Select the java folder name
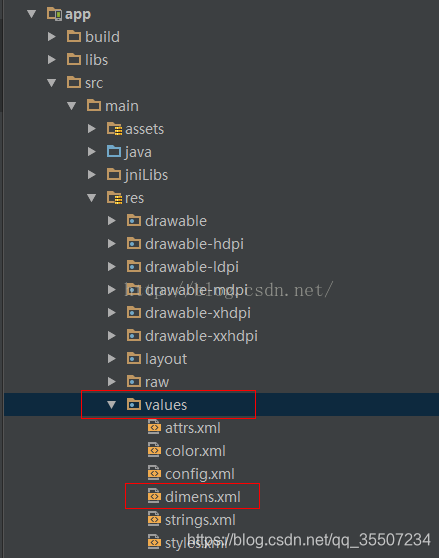The height and width of the screenshot is (559, 441). [138, 153]
